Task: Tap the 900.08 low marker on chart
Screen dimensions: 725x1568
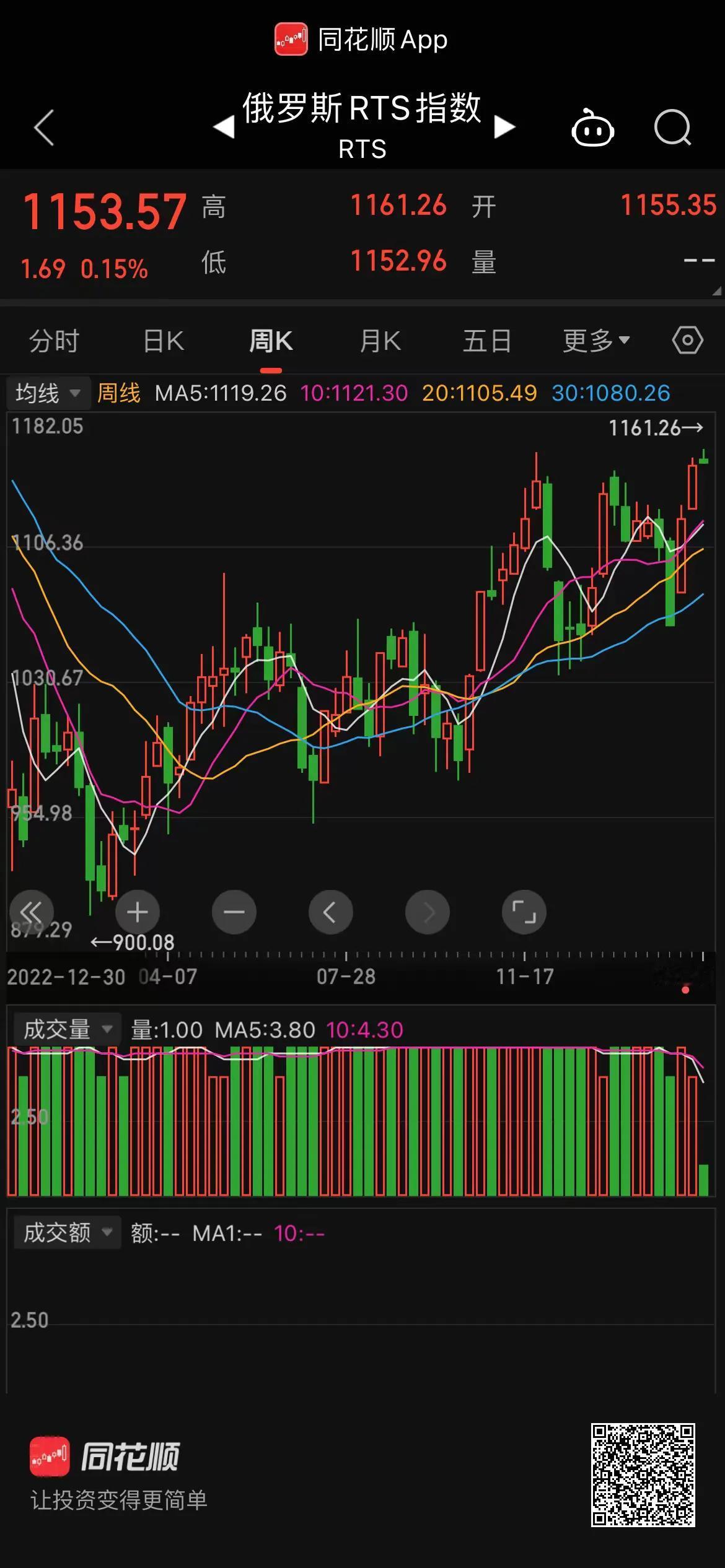Action: [x=133, y=943]
